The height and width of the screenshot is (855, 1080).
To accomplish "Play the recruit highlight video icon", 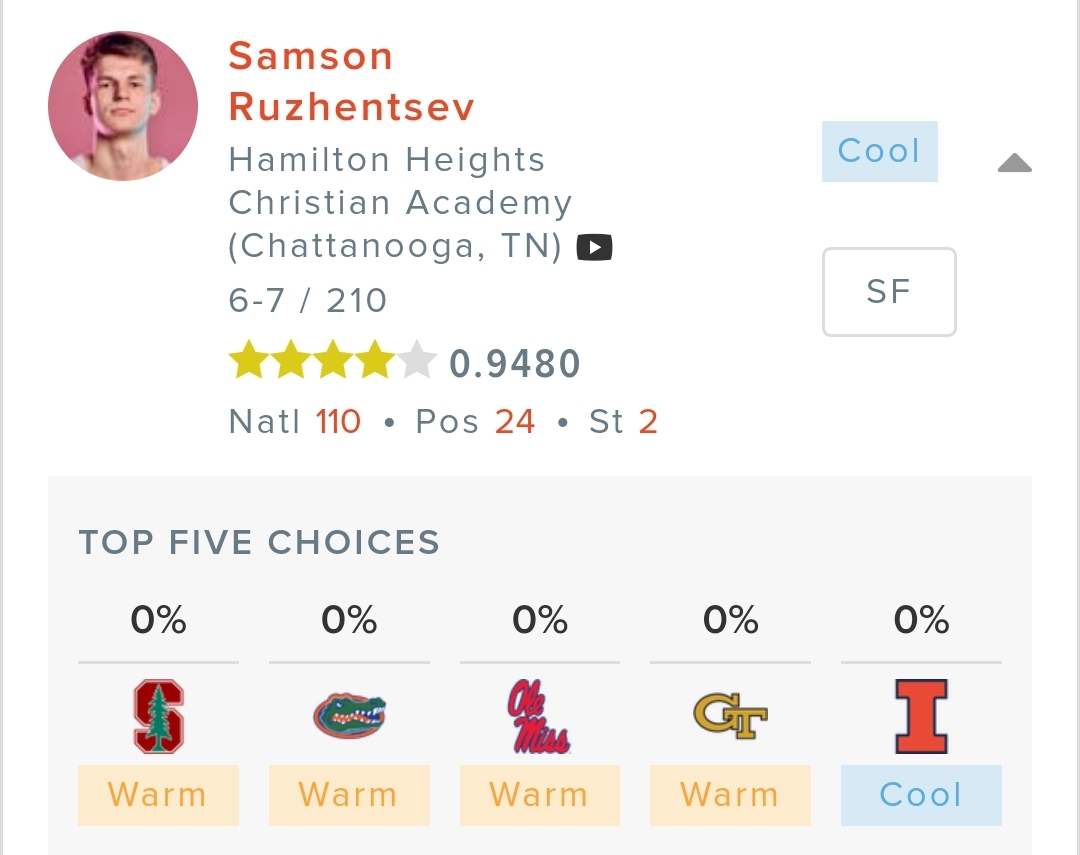I will pos(595,247).
